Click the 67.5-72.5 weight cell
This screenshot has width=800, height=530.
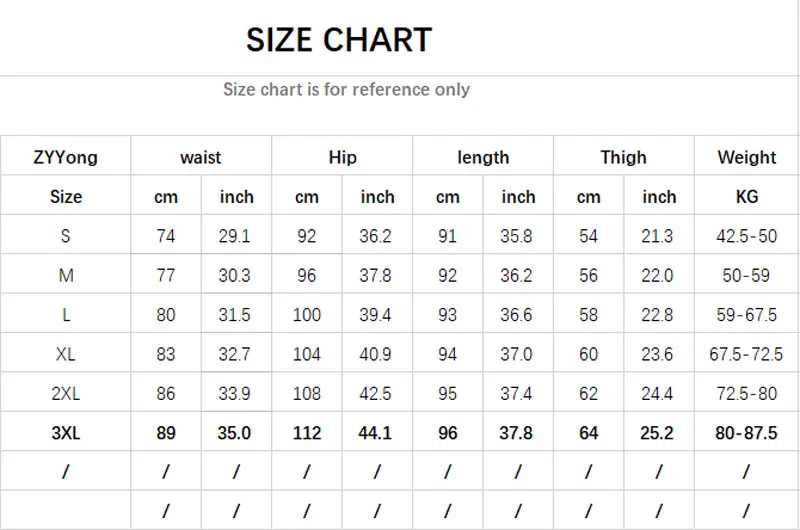click(x=747, y=354)
